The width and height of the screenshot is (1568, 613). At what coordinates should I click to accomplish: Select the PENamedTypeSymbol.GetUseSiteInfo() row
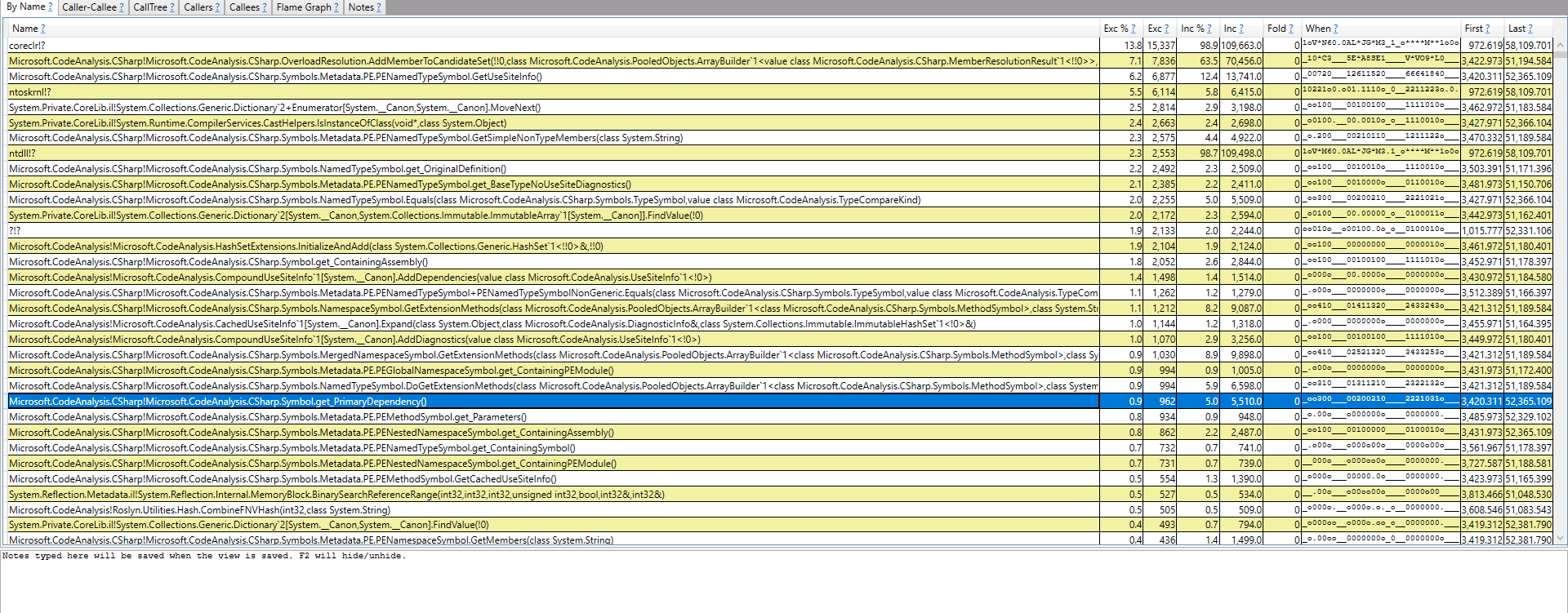pyautogui.click(x=780, y=77)
